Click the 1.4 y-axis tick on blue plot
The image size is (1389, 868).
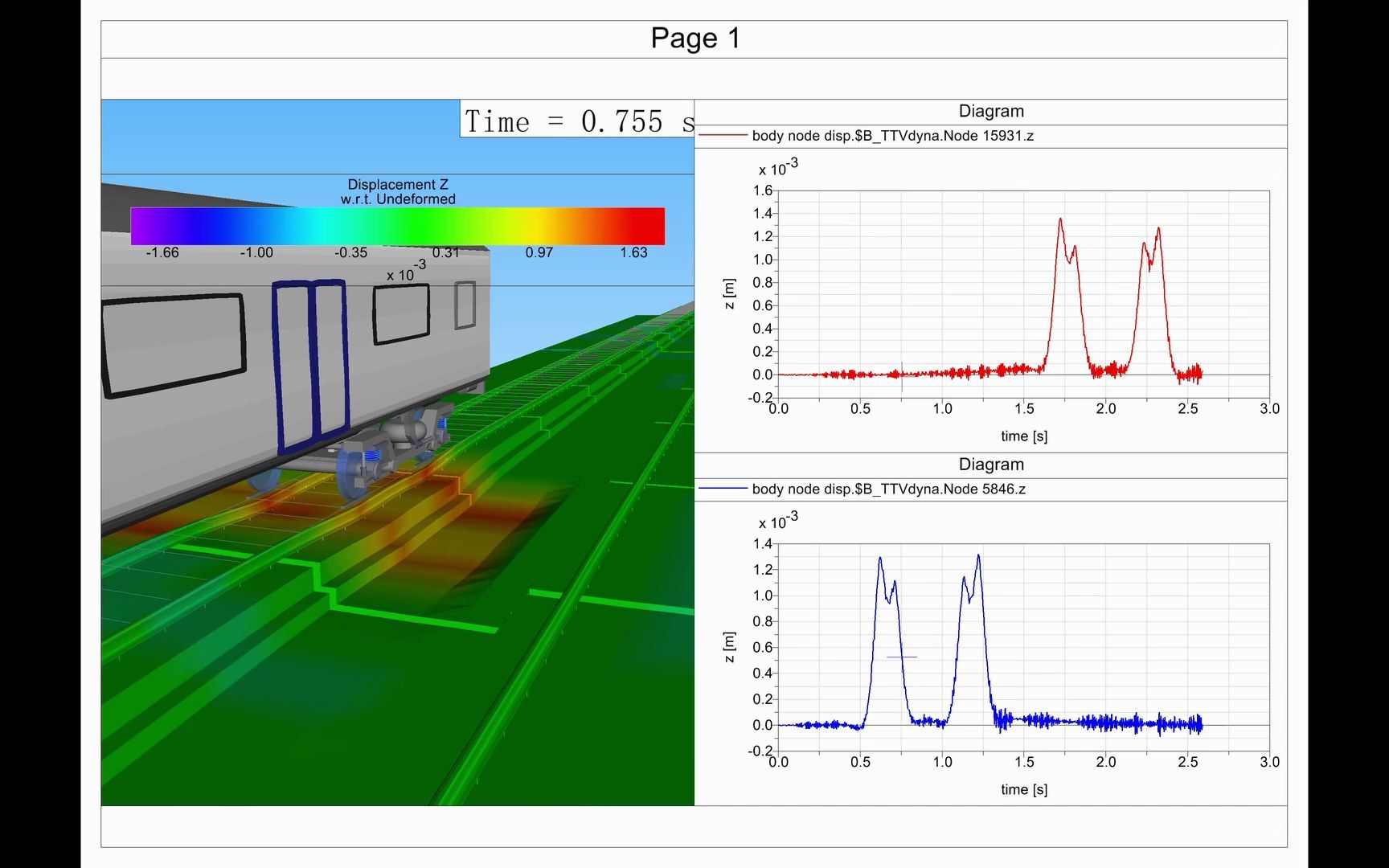762,544
